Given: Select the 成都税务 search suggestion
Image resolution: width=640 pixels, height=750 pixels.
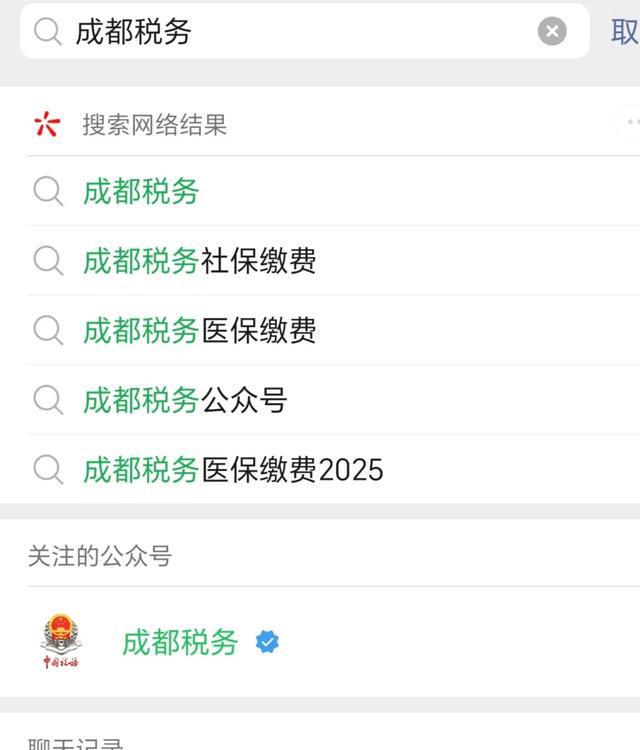Looking at the screenshot, I should 141,191.
